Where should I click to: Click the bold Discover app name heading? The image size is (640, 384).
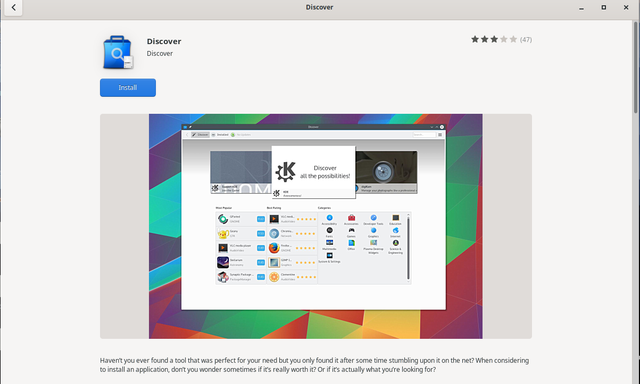coord(164,41)
